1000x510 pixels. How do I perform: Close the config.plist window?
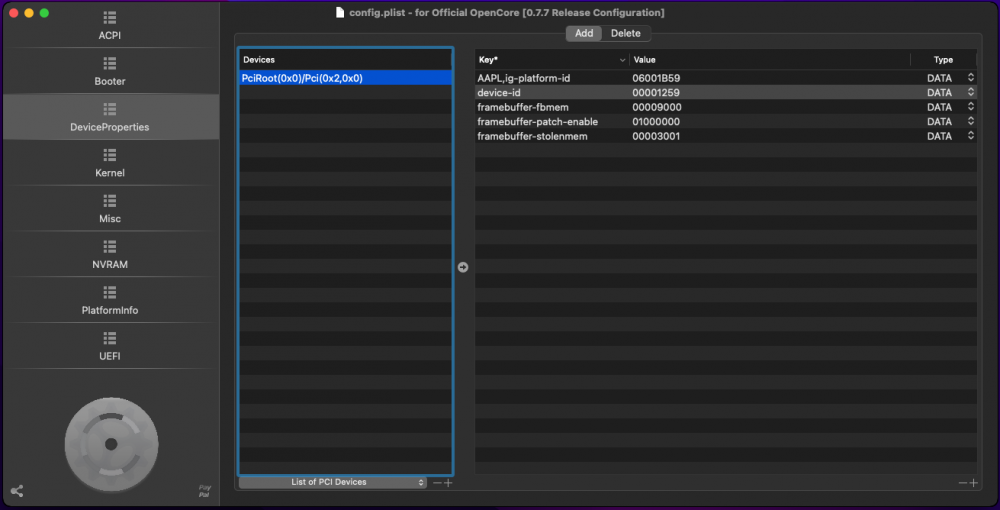coord(13,13)
